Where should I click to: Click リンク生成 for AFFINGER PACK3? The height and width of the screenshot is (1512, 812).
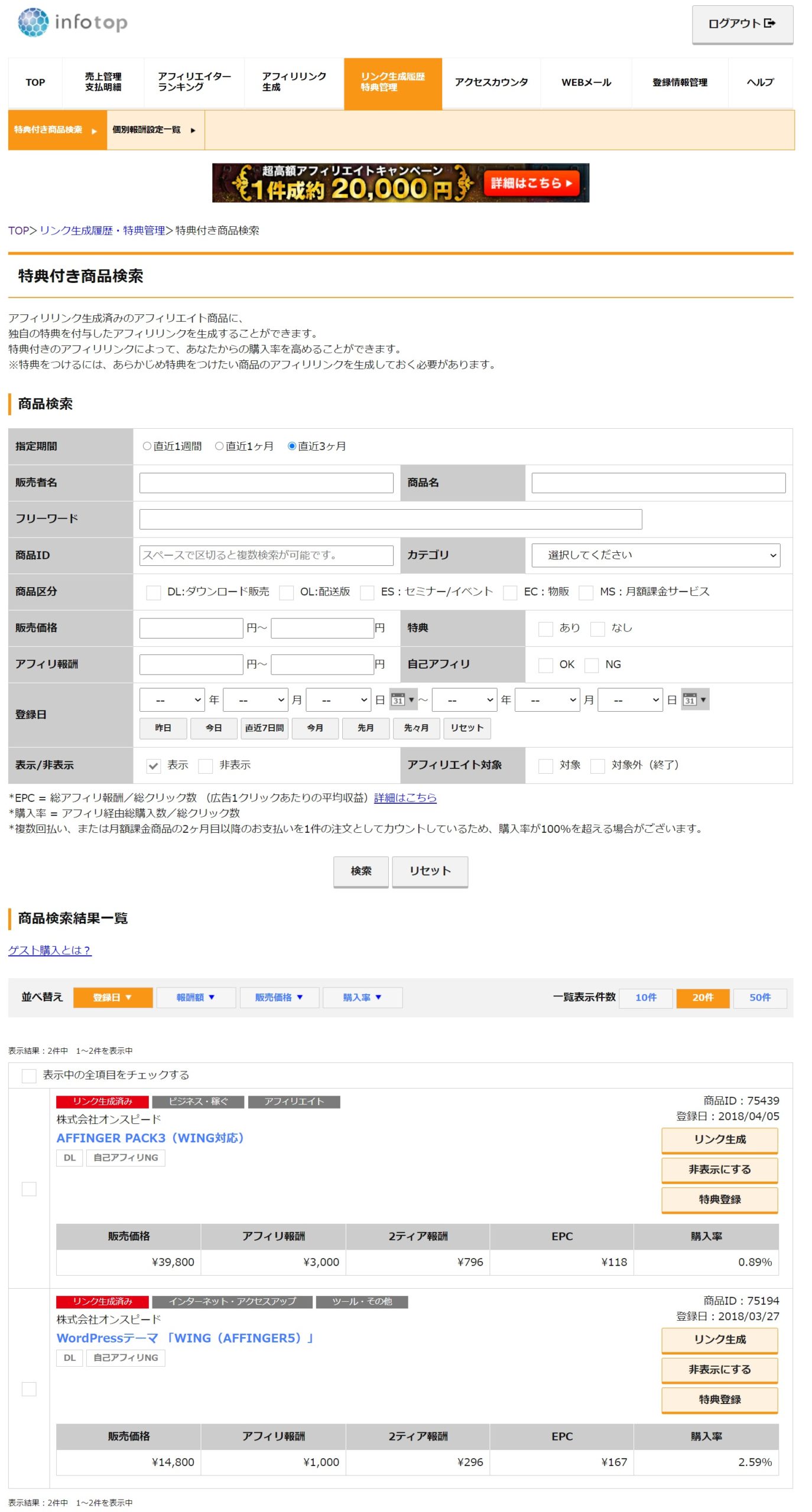coord(720,1140)
